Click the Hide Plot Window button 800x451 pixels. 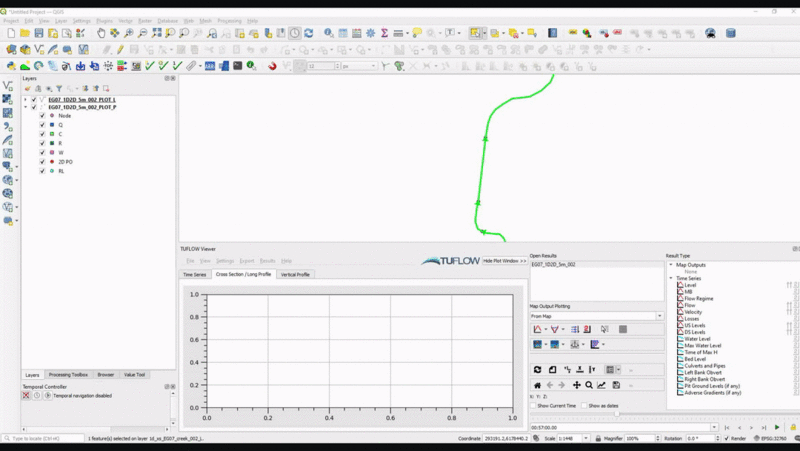click(505, 260)
